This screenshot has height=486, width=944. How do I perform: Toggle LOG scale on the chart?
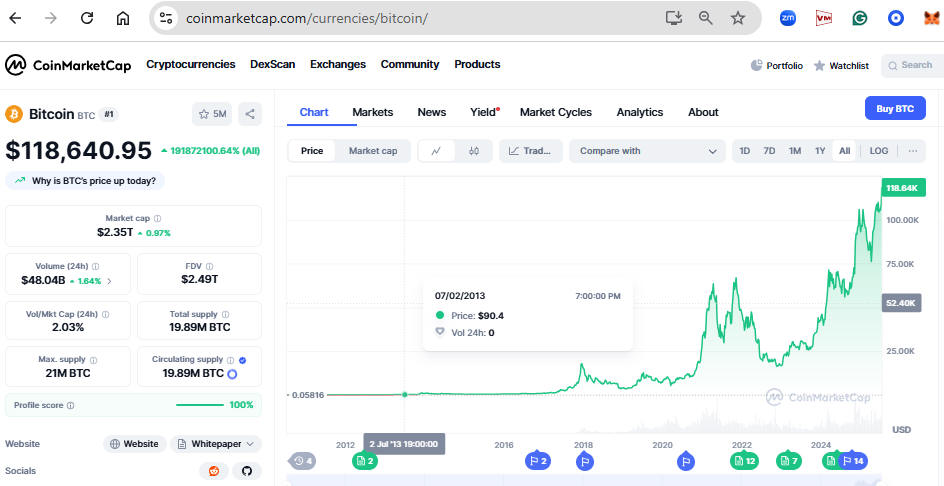click(878, 151)
